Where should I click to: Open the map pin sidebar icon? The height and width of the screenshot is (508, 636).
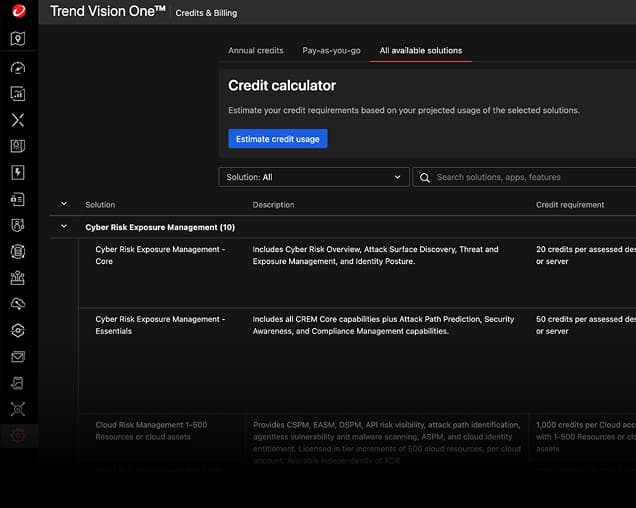(x=17, y=39)
